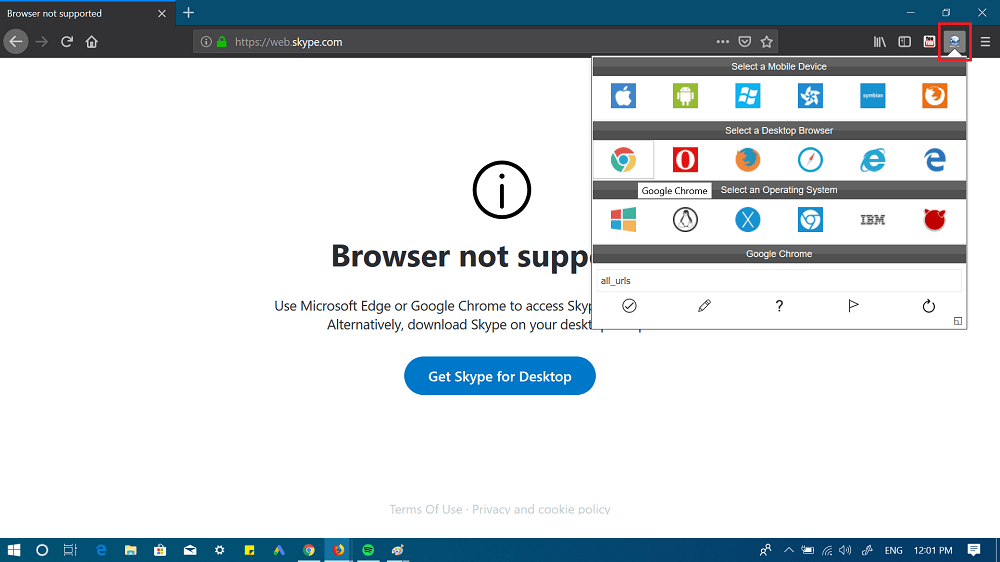Expand the popup using corner icon
The width and height of the screenshot is (1000, 562).
(x=958, y=321)
